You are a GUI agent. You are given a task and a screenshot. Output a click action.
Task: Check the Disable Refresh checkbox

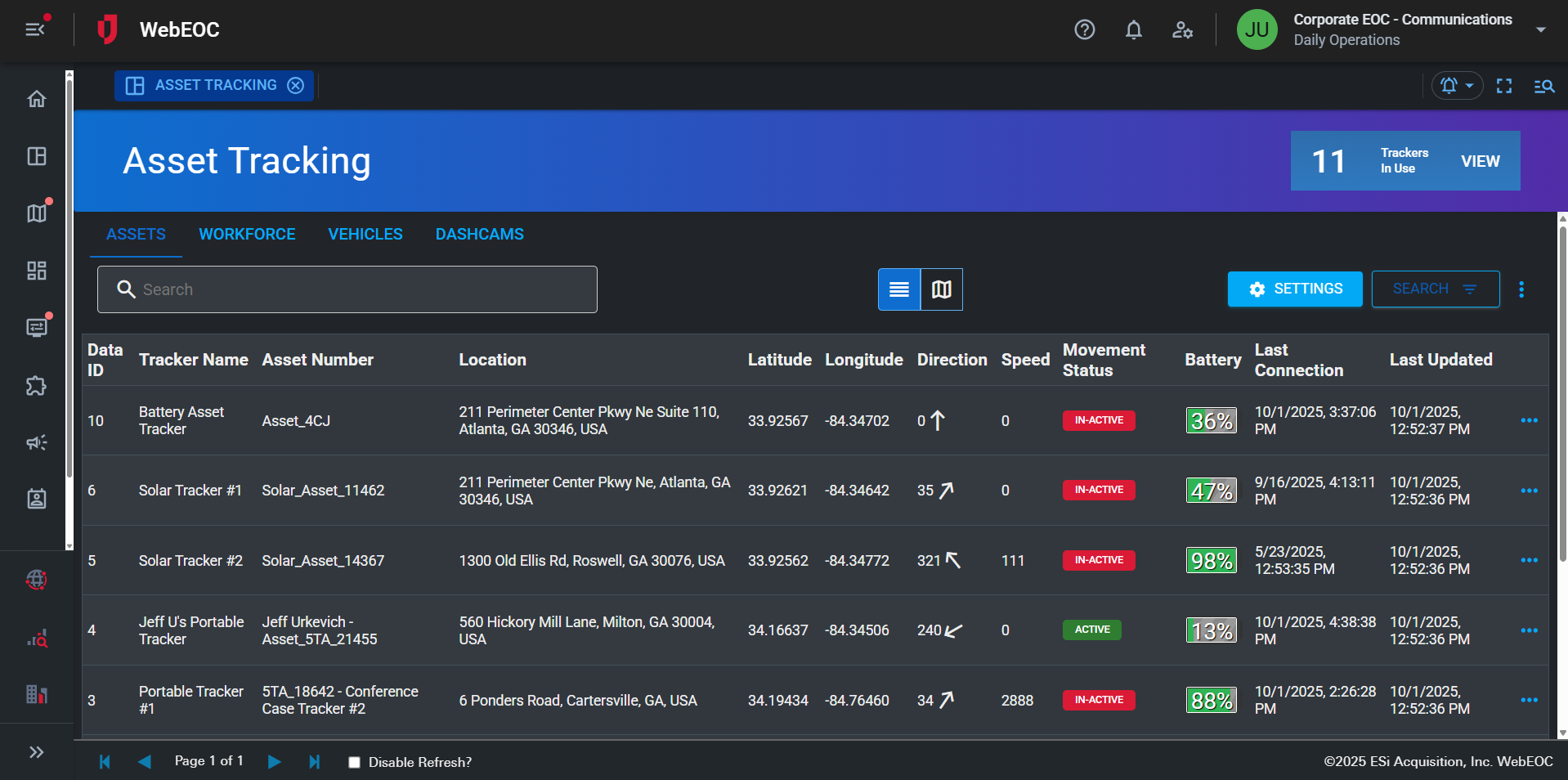[x=354, y=762]
